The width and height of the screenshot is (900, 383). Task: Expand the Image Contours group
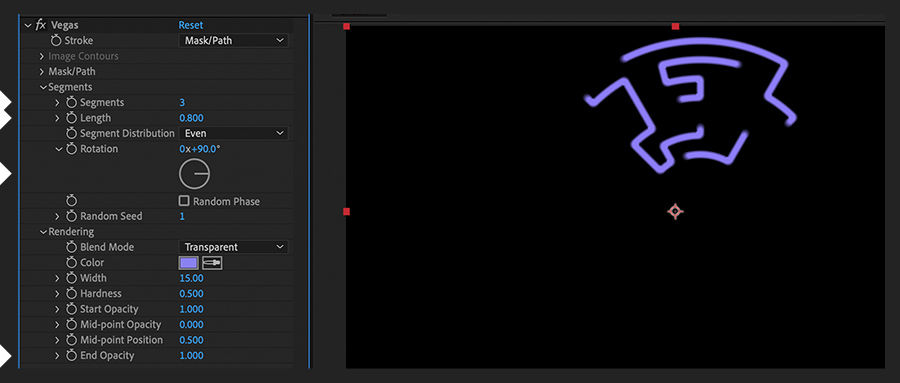pos(42,56)
